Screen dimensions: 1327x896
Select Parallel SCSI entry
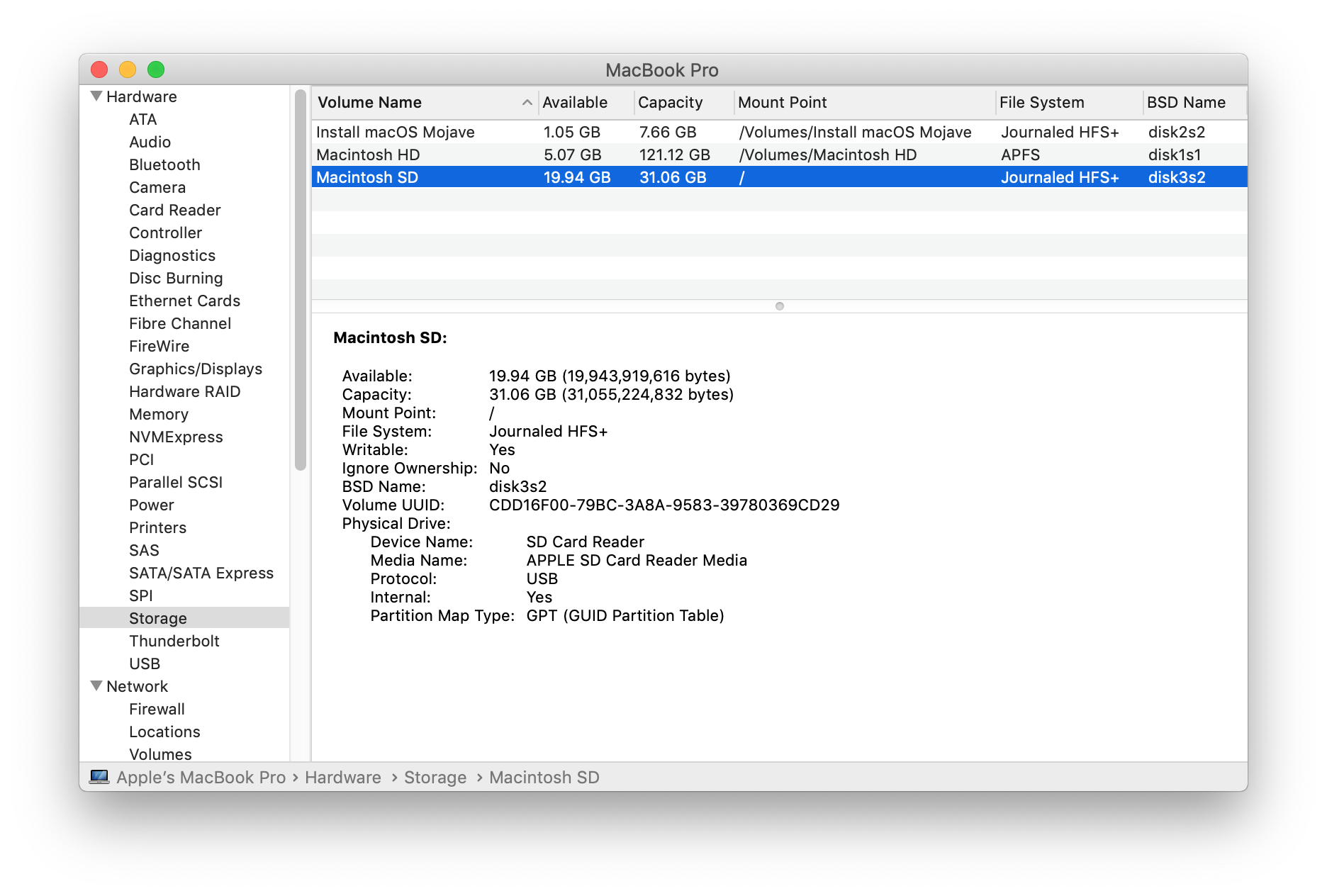coord(176,482)
